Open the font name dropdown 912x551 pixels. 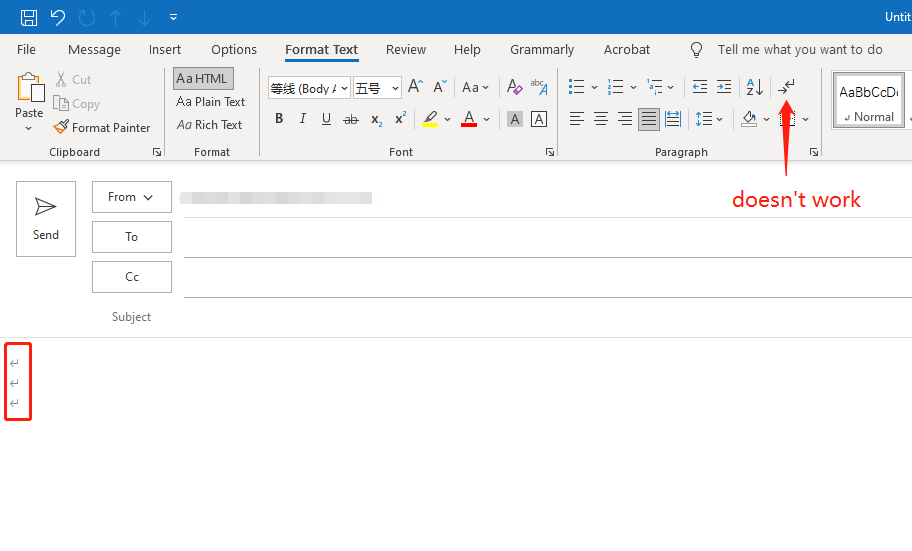tap(344, 88)
